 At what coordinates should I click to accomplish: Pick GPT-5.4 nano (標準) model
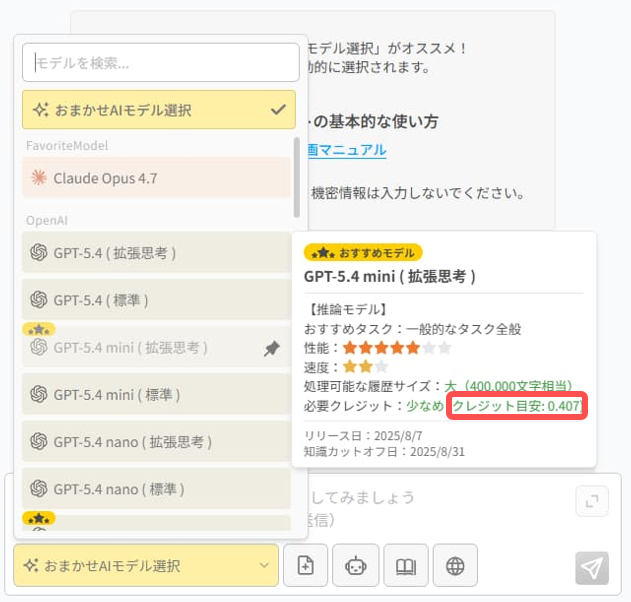[x=156, y=489]
